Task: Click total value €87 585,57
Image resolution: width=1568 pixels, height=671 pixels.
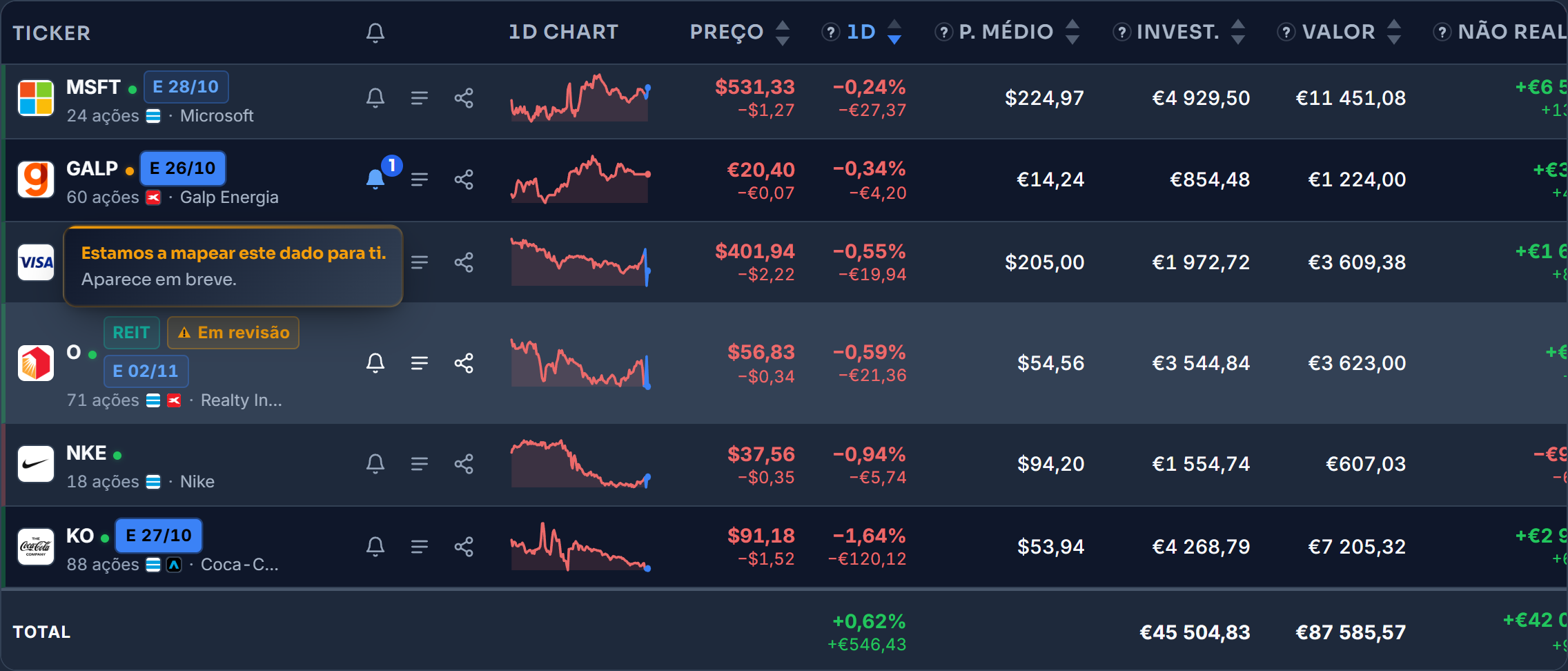Action: click(1351, 632)
